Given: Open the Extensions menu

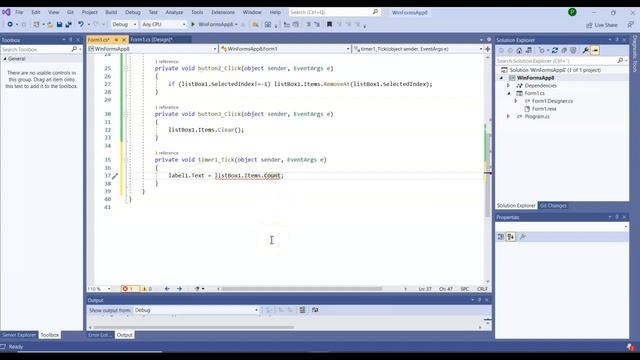Looking at the screenshot, I should click(x=223, y=12).
